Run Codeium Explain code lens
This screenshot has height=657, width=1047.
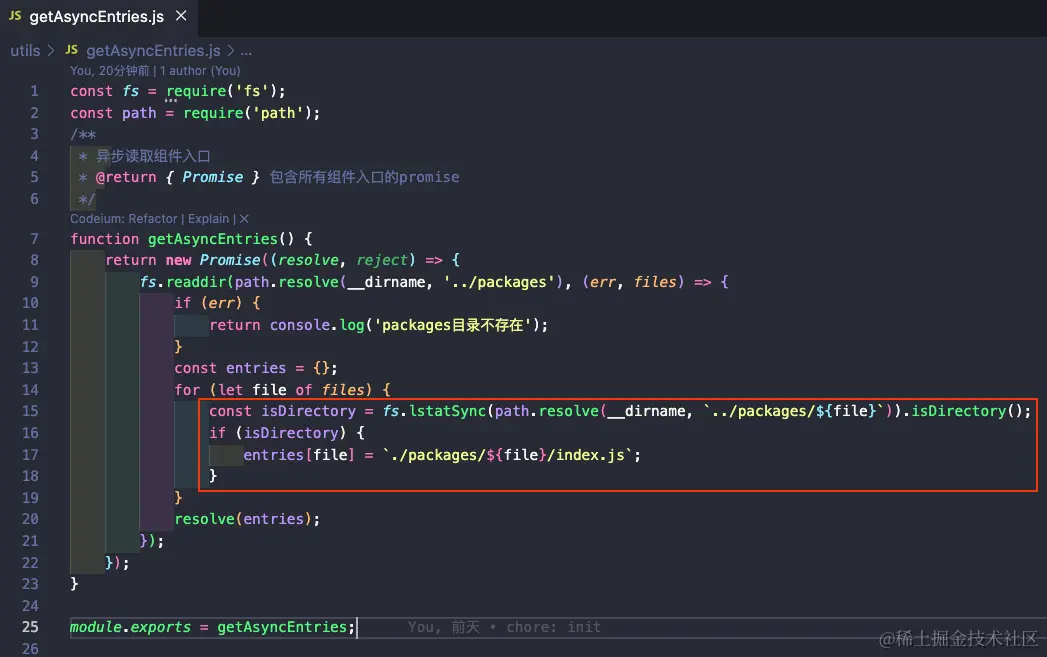(x=208, y=219)
